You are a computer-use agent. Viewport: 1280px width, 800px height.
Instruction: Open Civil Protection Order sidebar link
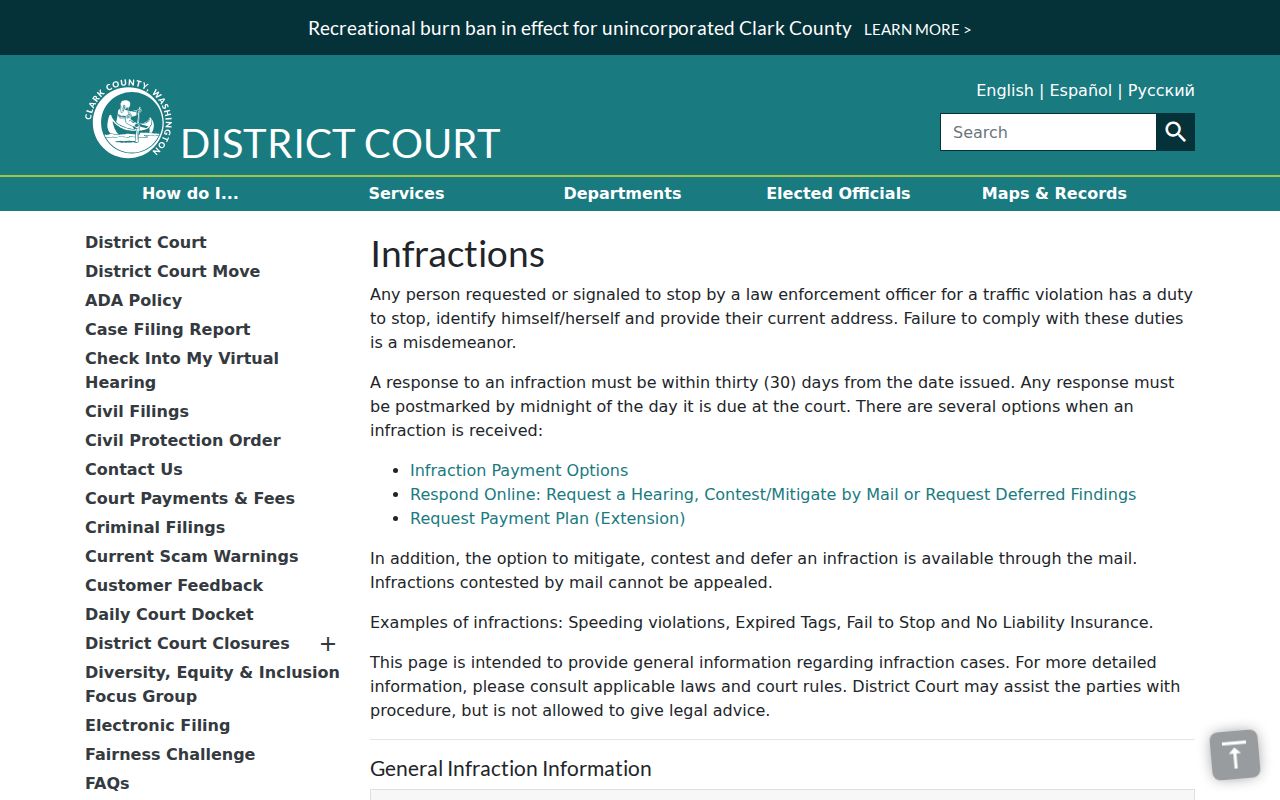coord(183,440)
